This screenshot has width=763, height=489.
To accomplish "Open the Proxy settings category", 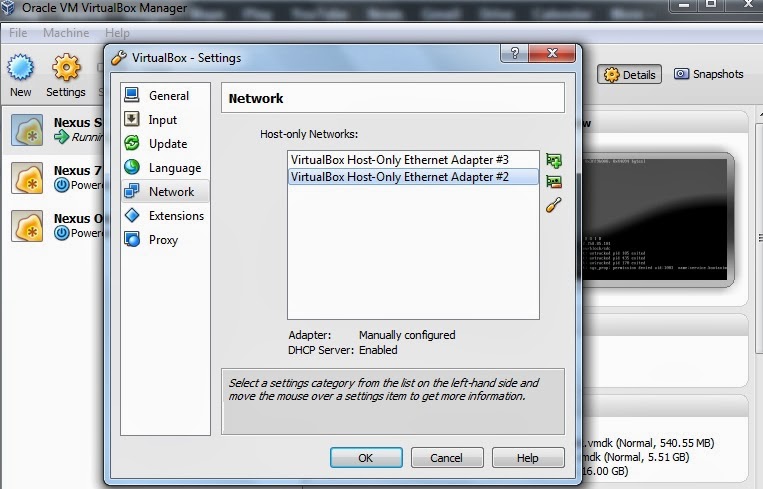I will [165, 239].
